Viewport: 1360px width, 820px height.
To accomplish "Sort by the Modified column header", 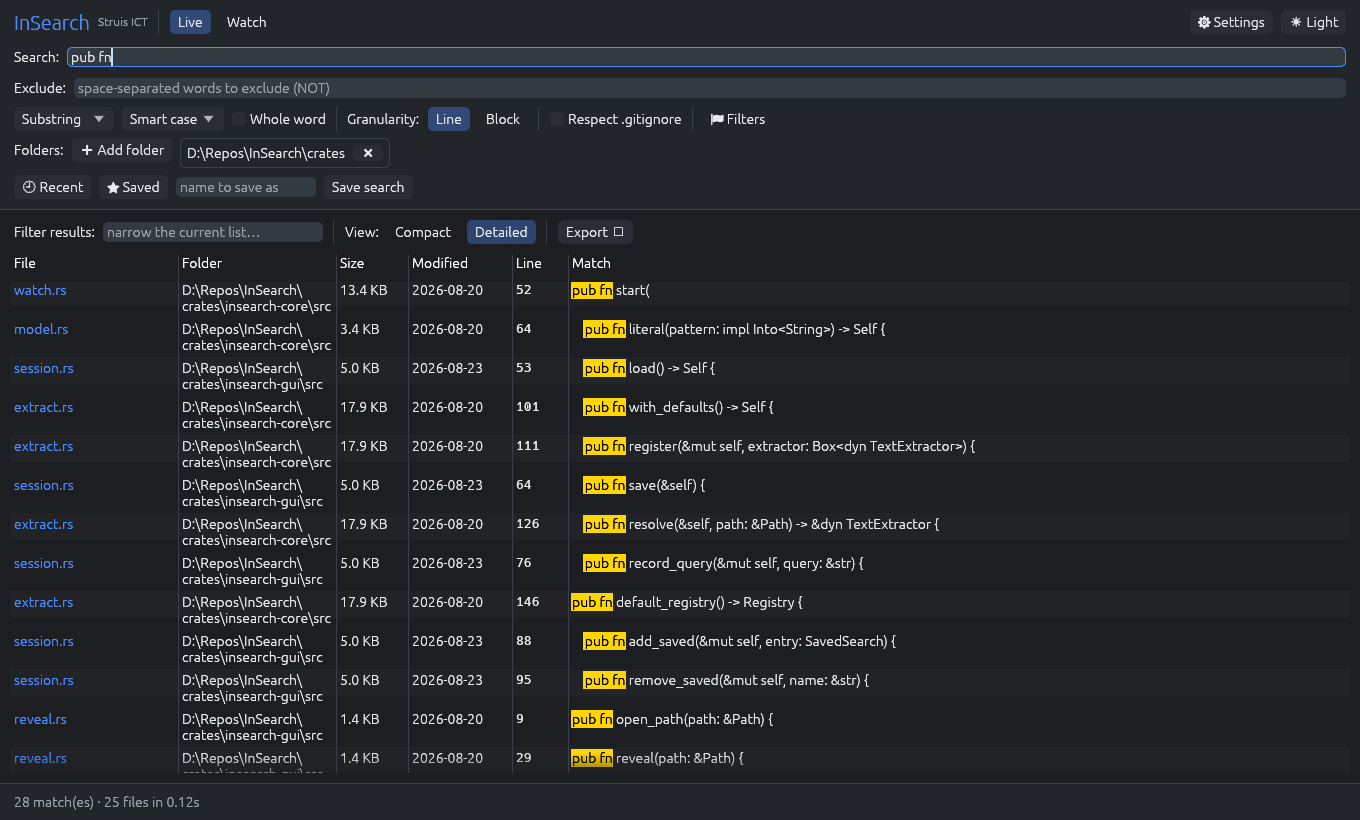I will click(440, 263).
